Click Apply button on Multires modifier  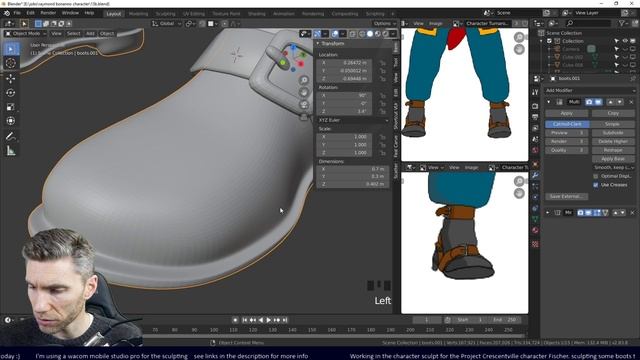(x=567, y=113)
